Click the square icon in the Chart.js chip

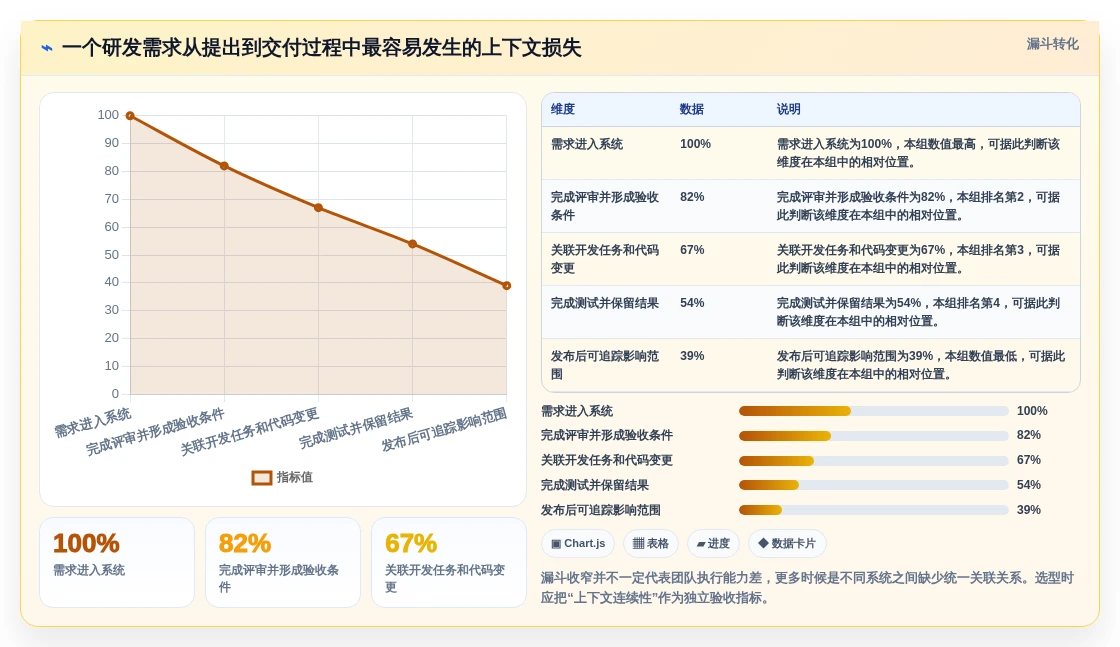click(556, 543)
